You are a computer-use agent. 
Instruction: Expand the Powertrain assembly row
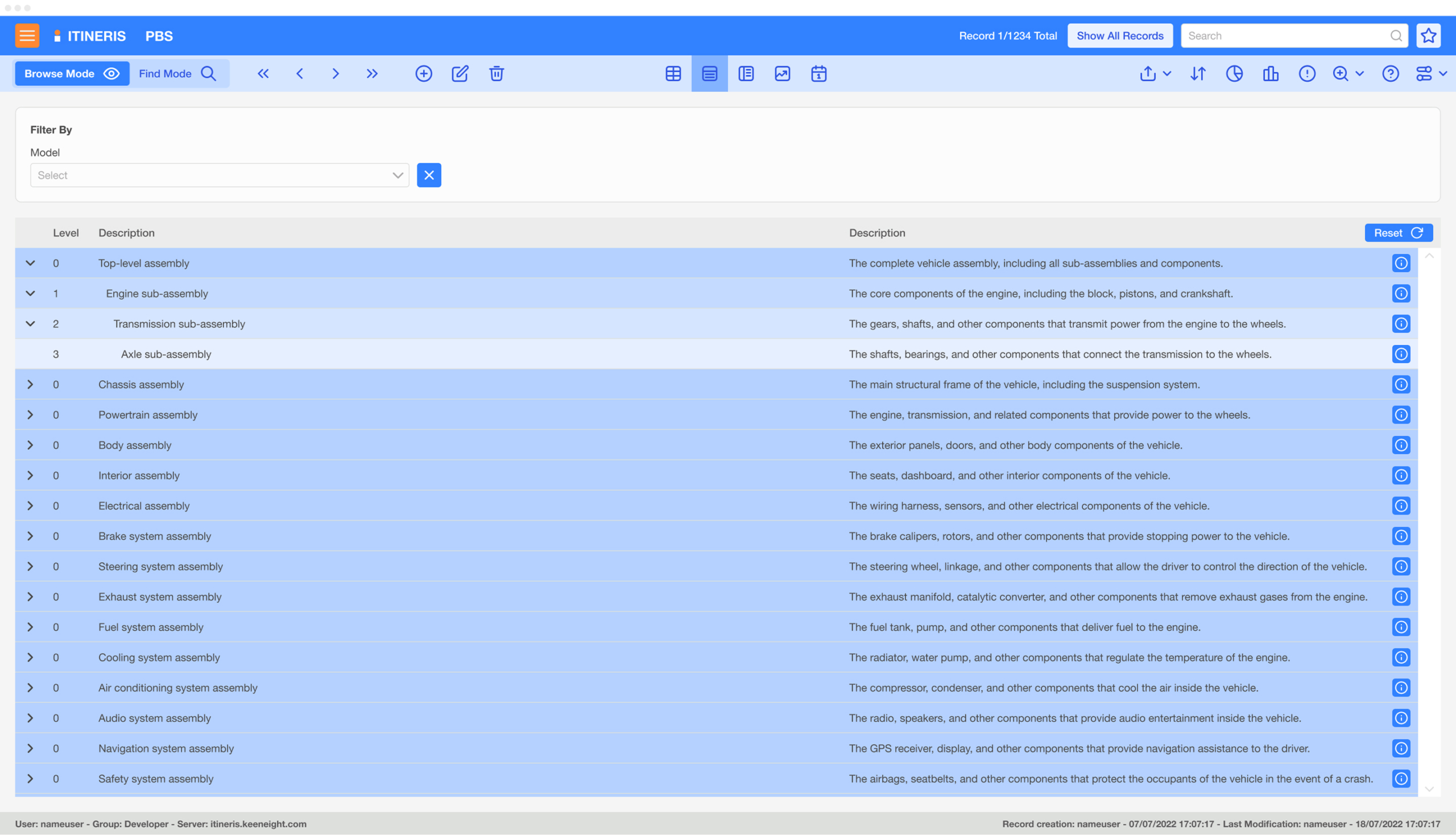click(30, 415)
